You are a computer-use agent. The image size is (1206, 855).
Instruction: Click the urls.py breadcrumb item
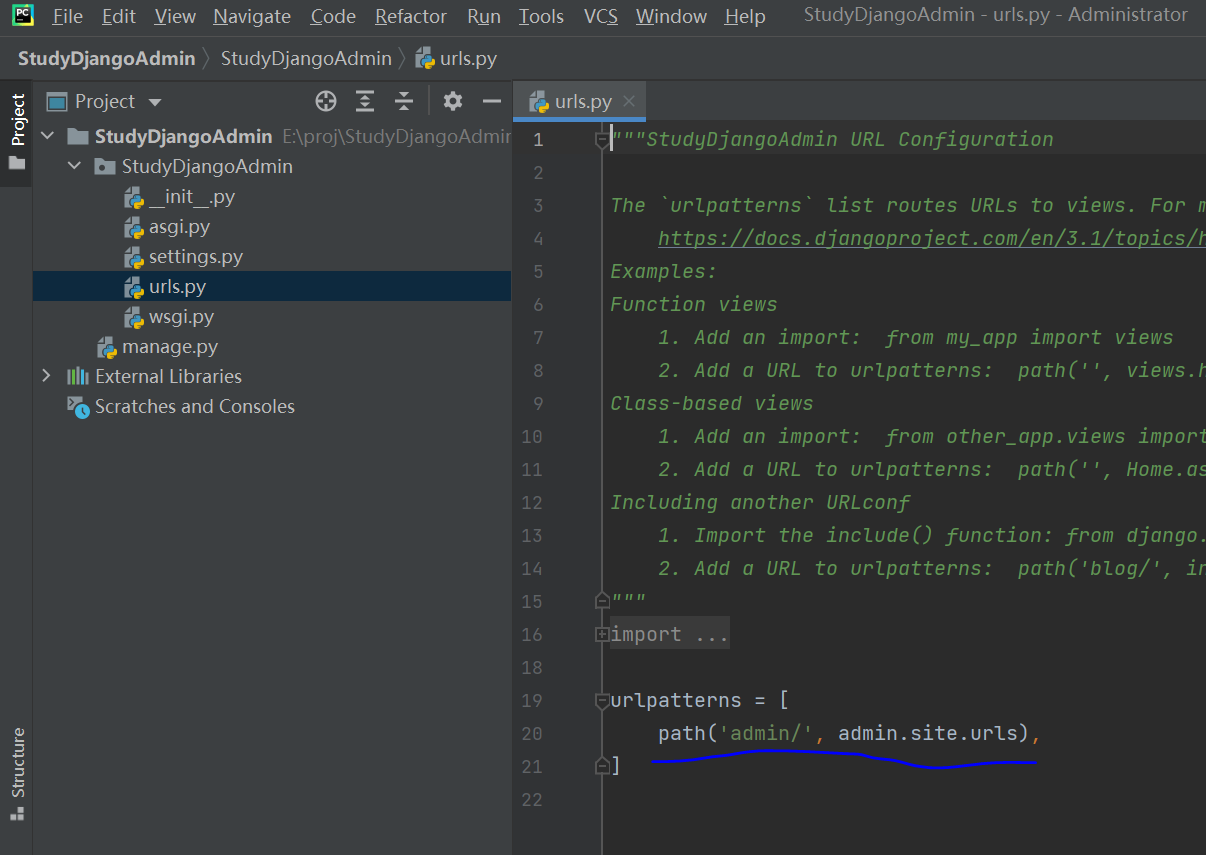click(456, 58)
